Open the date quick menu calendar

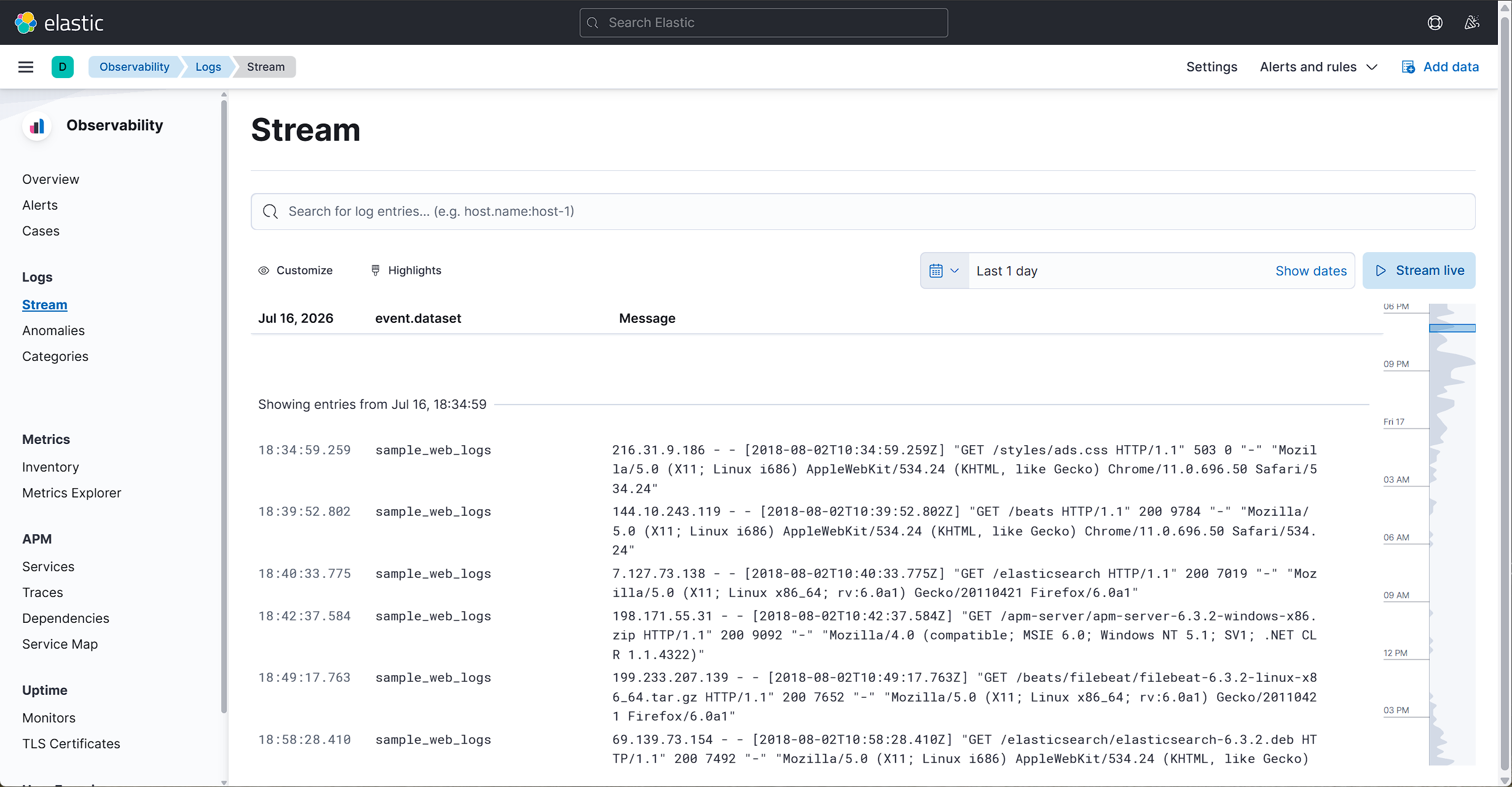point(945,271)
